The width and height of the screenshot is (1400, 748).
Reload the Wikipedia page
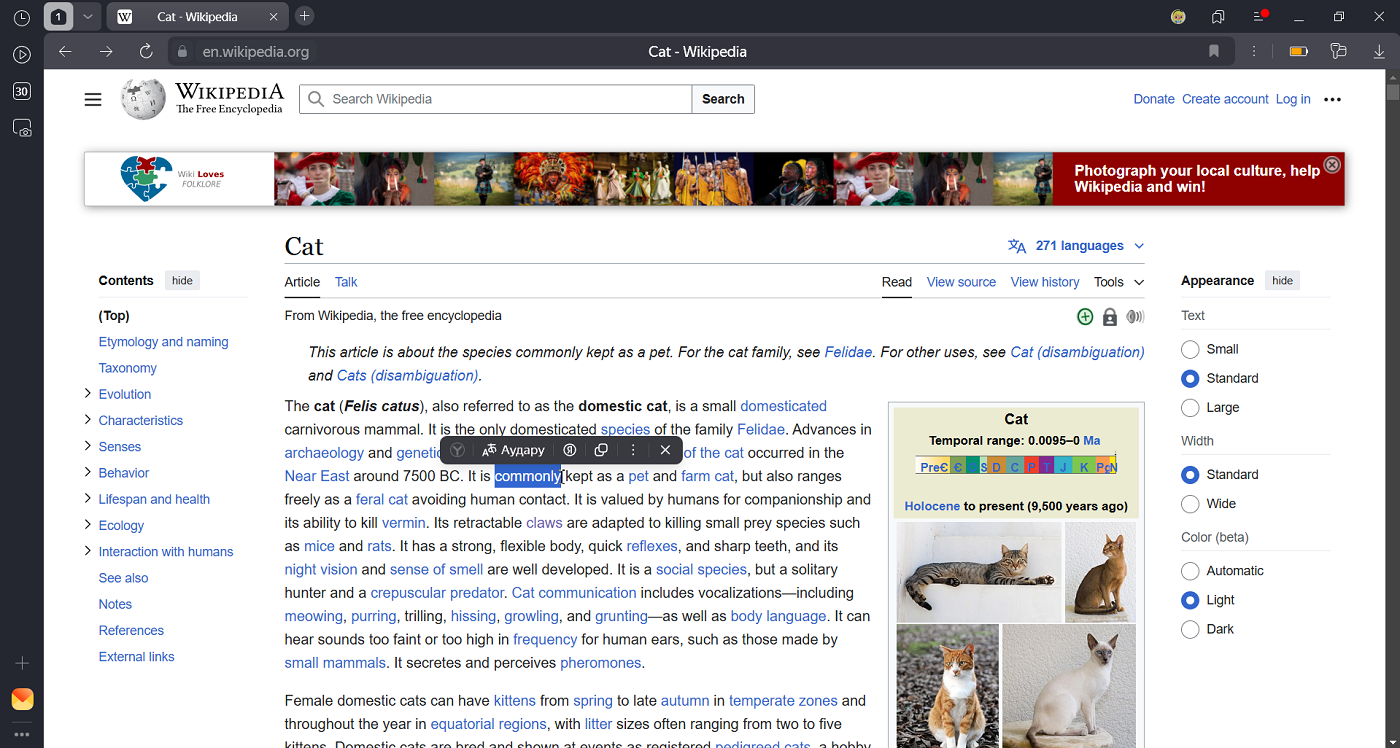click(146, 52)
